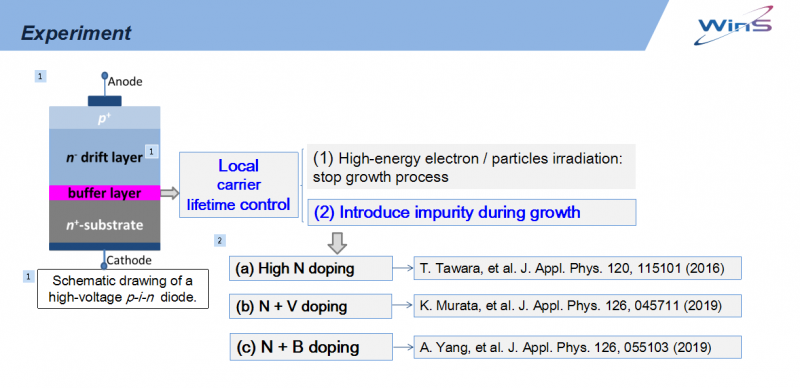800x388 pixels.
Task: Select animation marker 1 beside drift layer
Action: [x=152, y=151]
